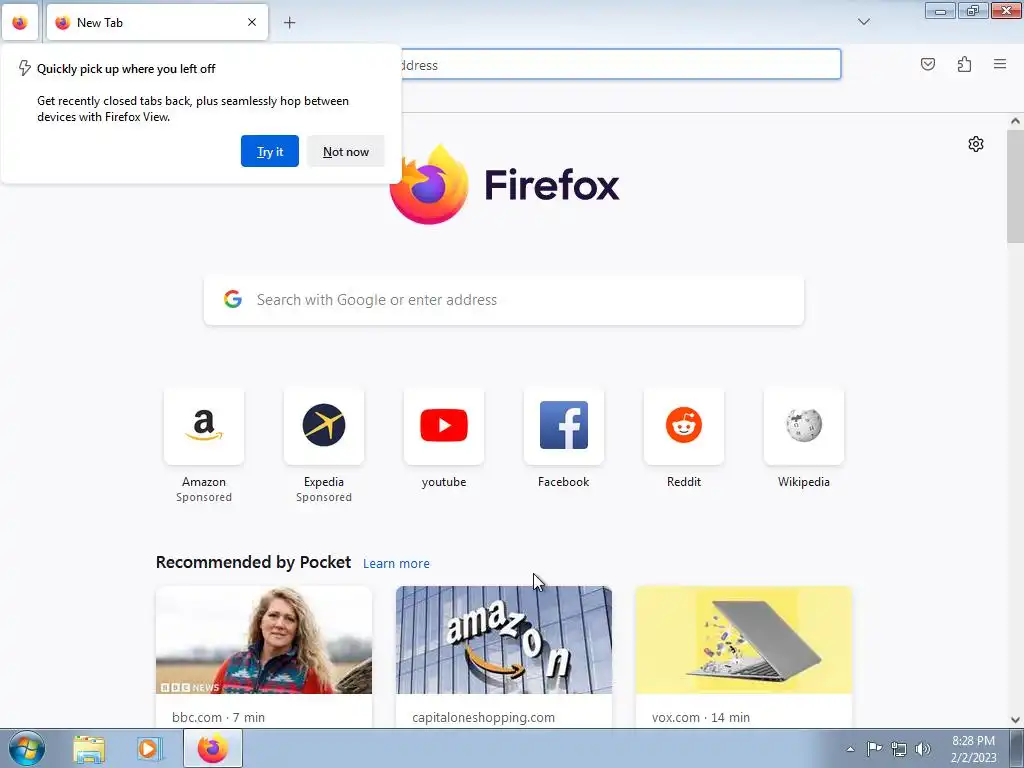Click Firefox taskbar button
This screenshot has width=1024, height=768.
(213, 749)
